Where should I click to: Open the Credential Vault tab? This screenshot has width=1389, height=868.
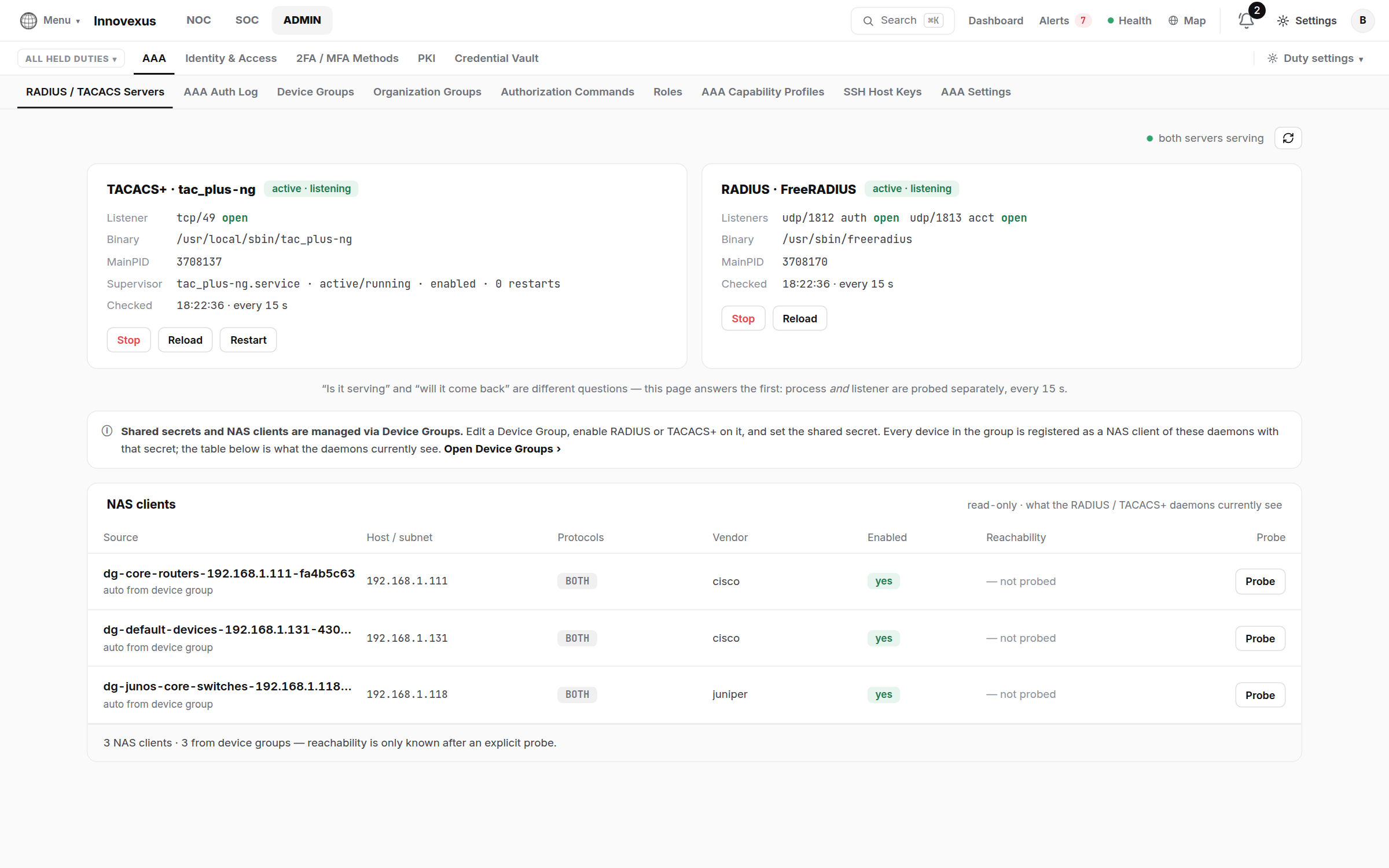pos(496,58)
